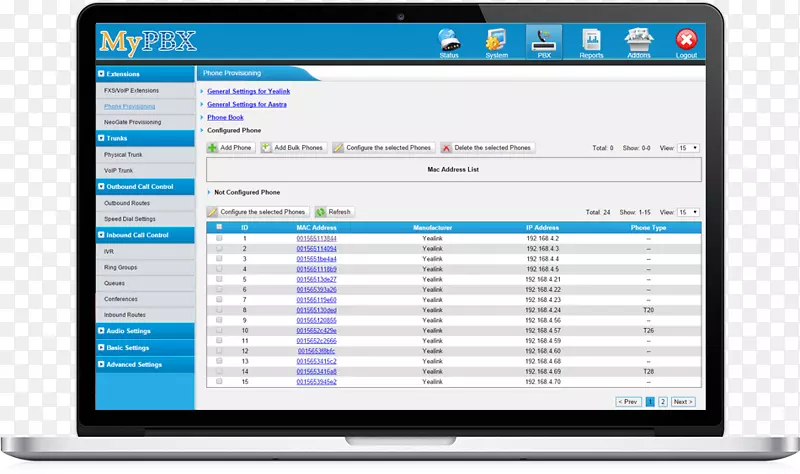Select the PBX phone icon
The height and width of the screenshot is (474, 800).
click(x=544, y=41)
